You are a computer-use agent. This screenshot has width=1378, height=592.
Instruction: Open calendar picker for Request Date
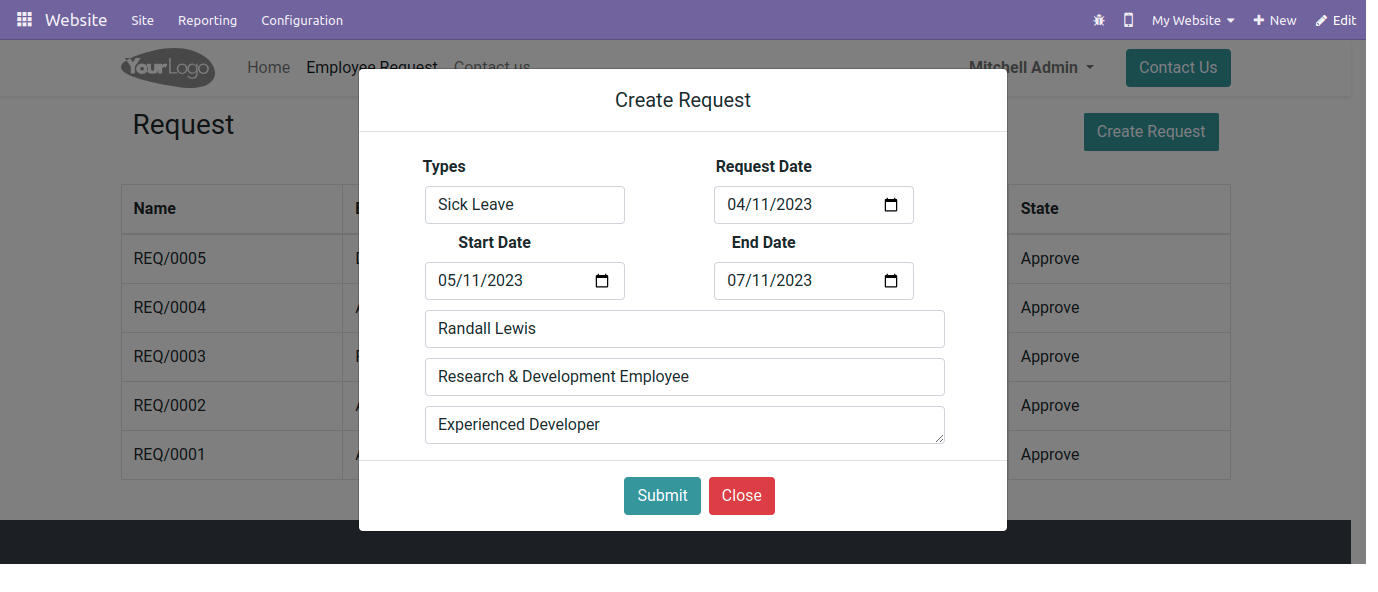tap(891, 205)
